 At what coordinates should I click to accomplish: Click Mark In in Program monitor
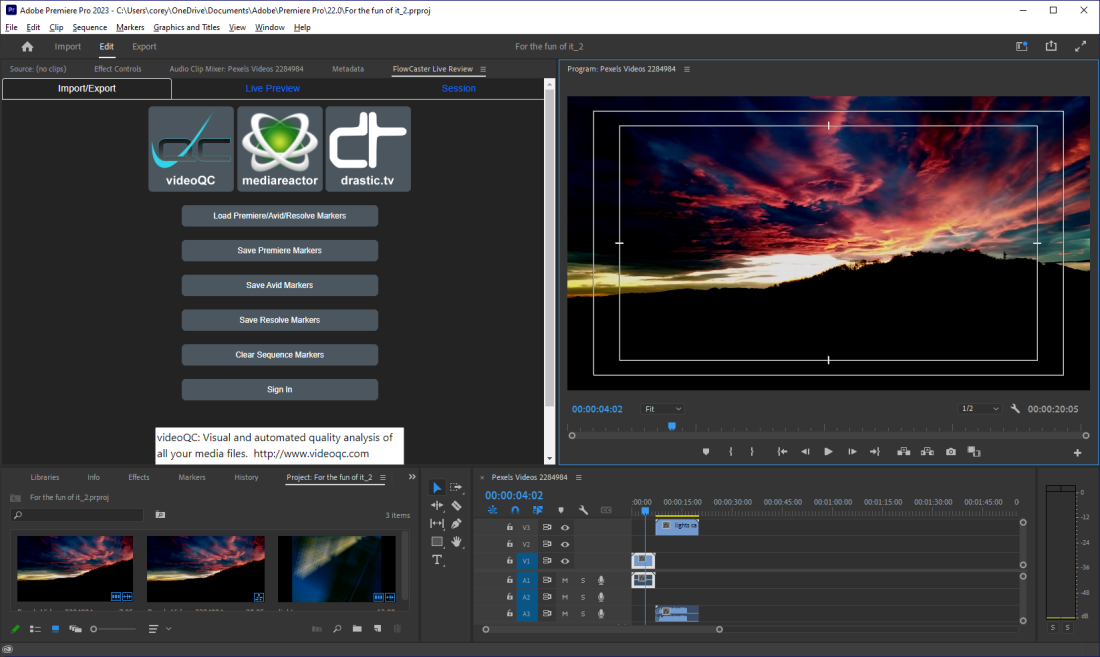(x=730, y=452)
